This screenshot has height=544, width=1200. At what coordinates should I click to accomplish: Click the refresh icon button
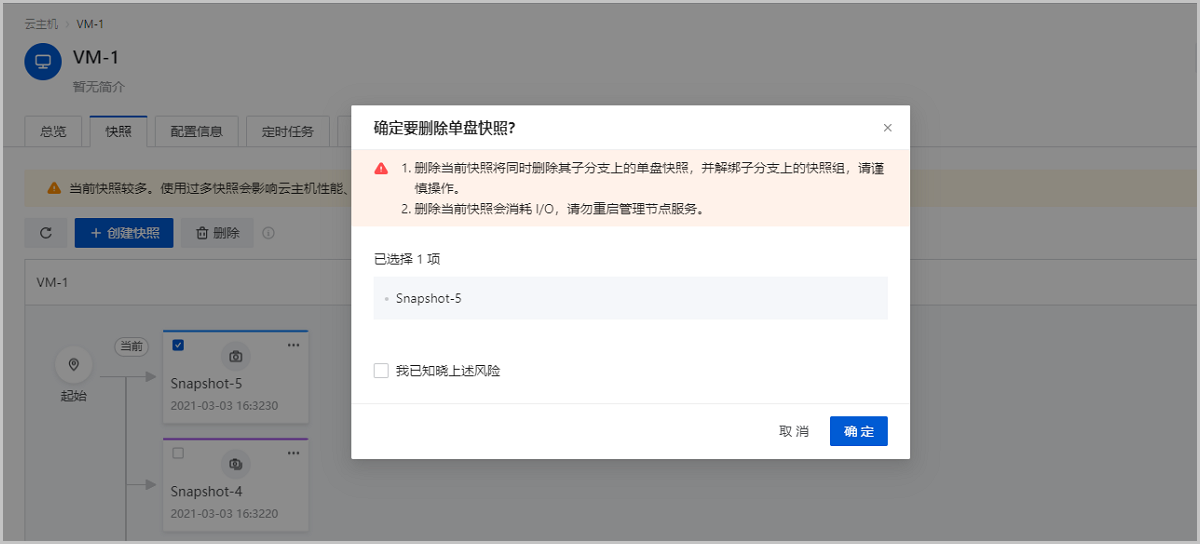tap(46, 233)
